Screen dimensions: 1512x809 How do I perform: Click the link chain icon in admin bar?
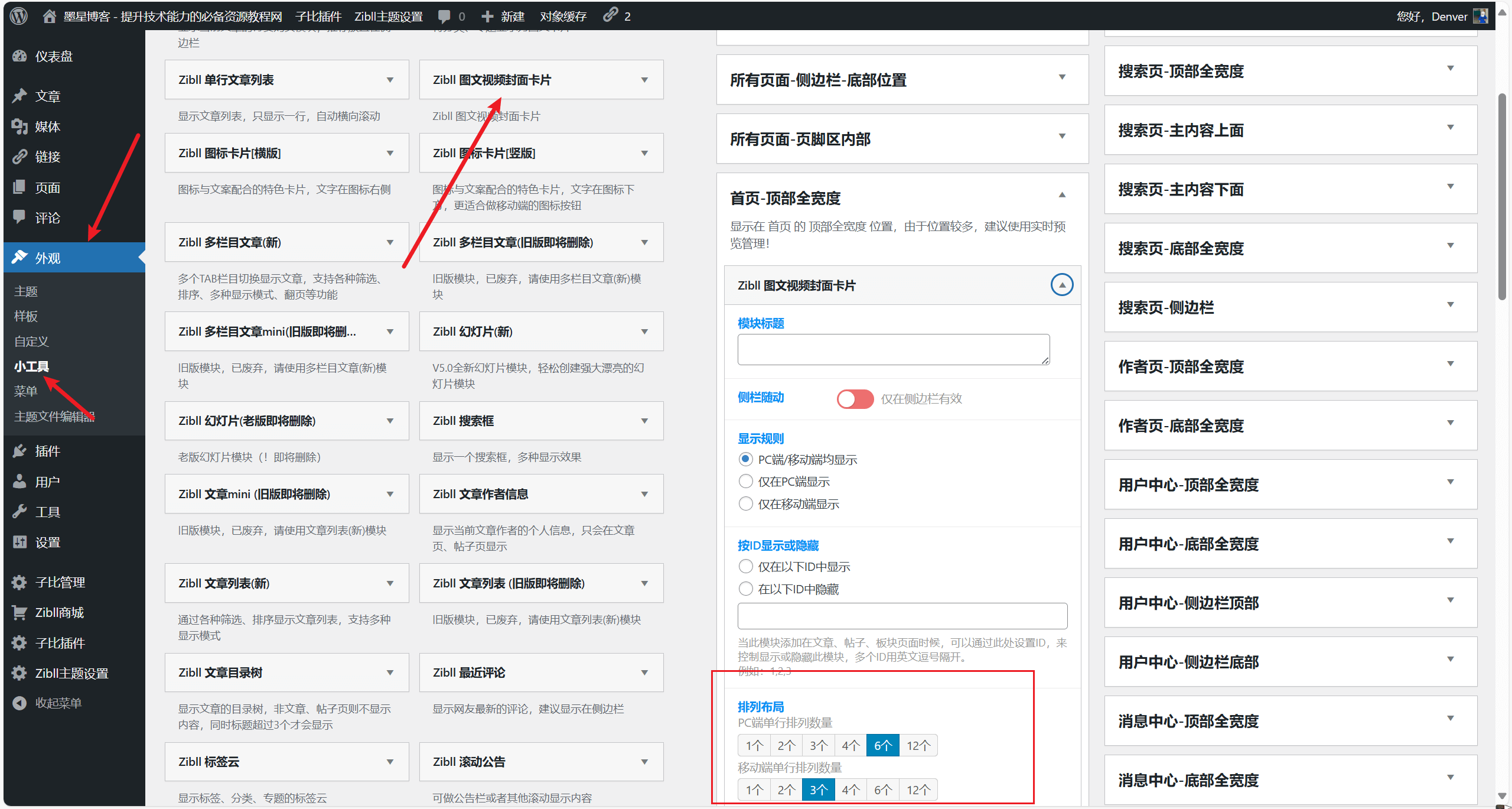tap(611, 15)
